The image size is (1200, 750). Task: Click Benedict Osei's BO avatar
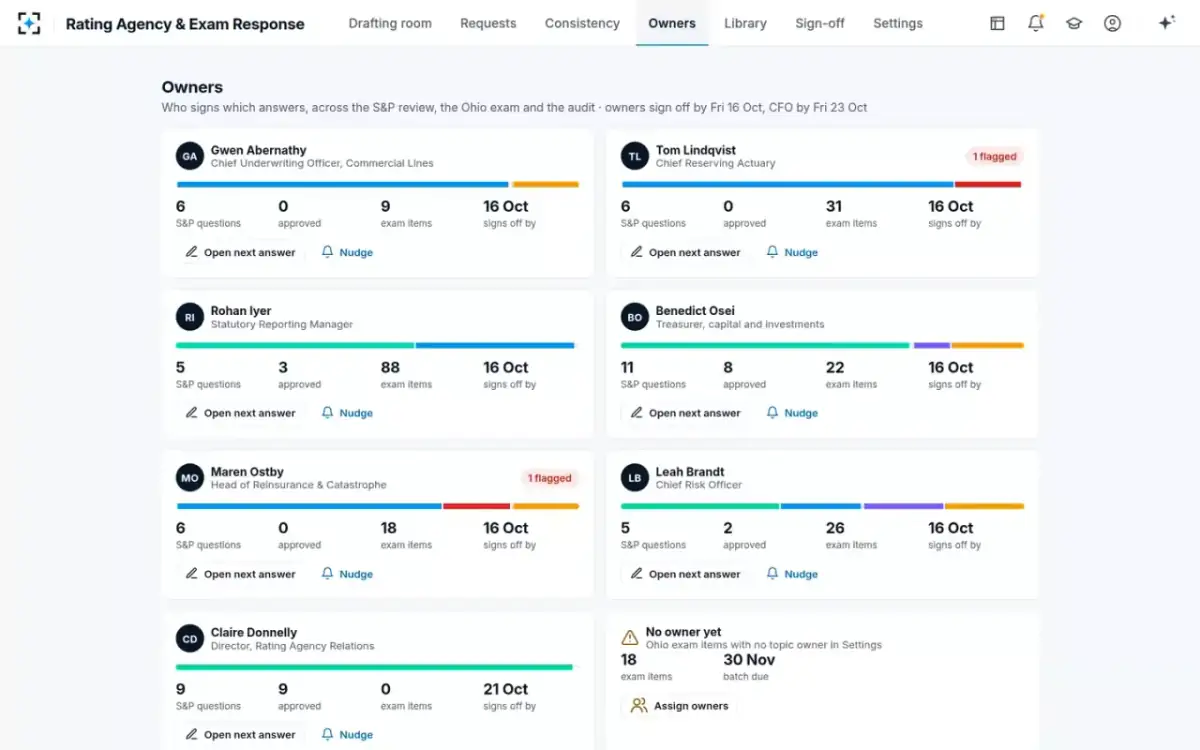(x=635, y=317)
